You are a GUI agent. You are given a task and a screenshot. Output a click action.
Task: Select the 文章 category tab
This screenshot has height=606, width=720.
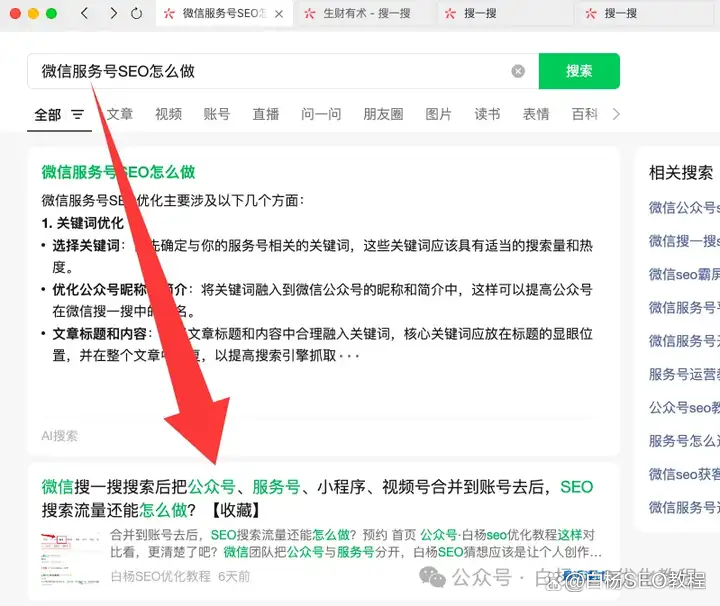click(x=120, y=114)
